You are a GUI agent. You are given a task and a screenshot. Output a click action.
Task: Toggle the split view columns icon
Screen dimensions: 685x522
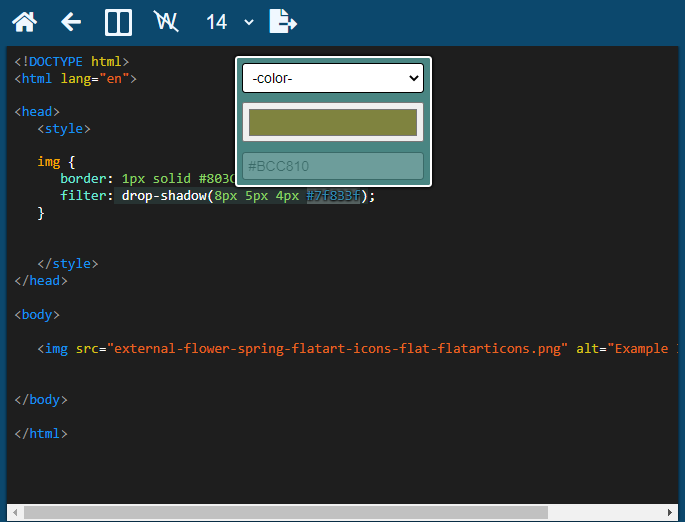click(118, 22)
